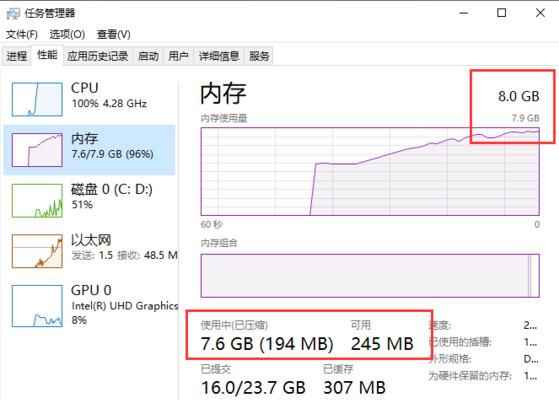Click the 内存组合 composition bar
Image resolution: width=559 pixels, height=400 pixels.
pos(370,276)
